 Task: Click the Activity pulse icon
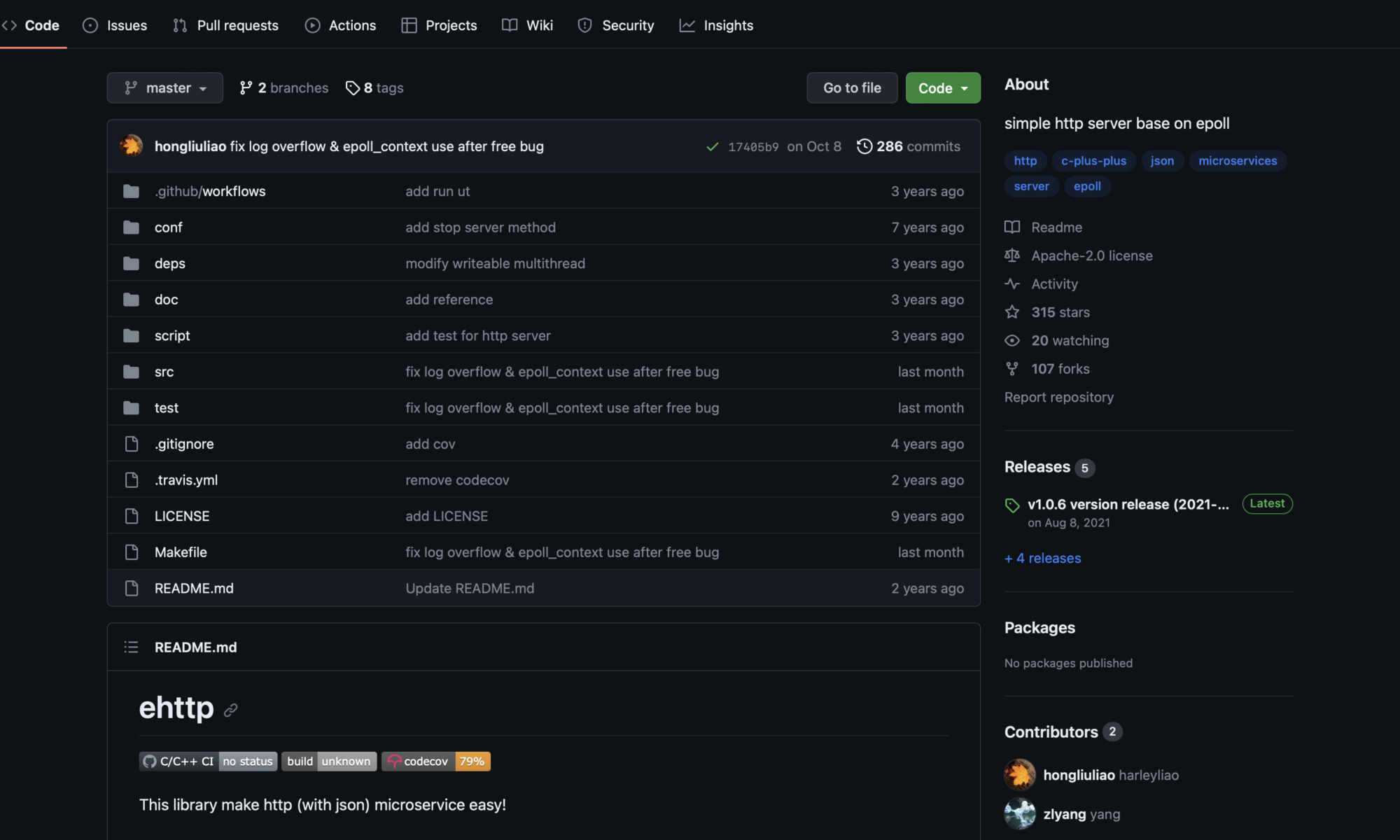click(1013, 283)
